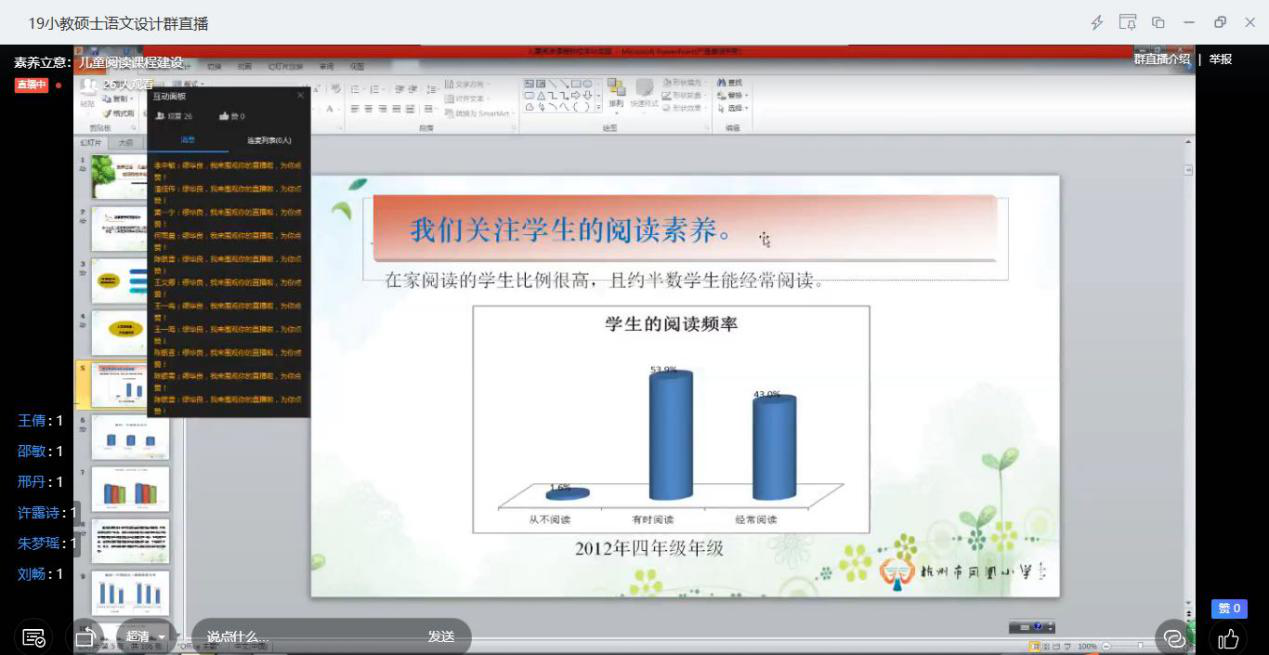Click the checklist icon at bottom left
The height and width of the screenshot is (655, 1269).
[33, 638]
